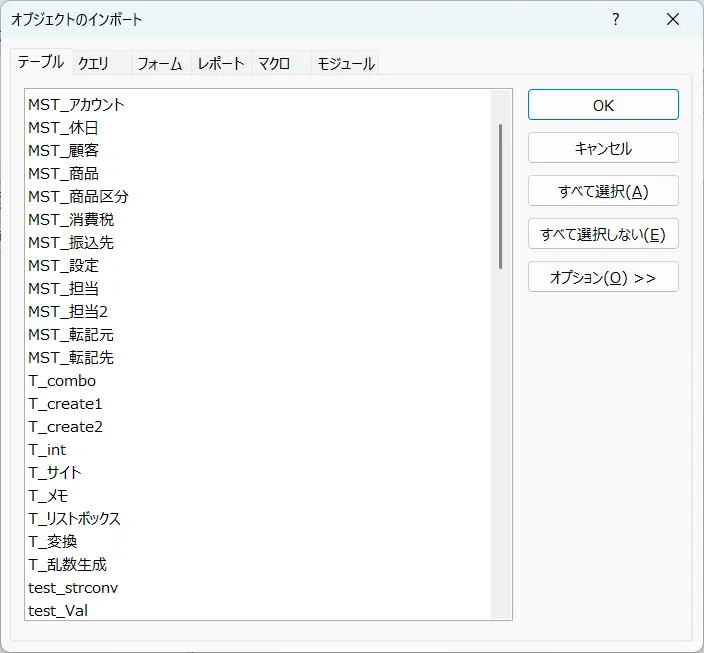
Task: Open the フォーム tab
Action: [x=159, y=63]
